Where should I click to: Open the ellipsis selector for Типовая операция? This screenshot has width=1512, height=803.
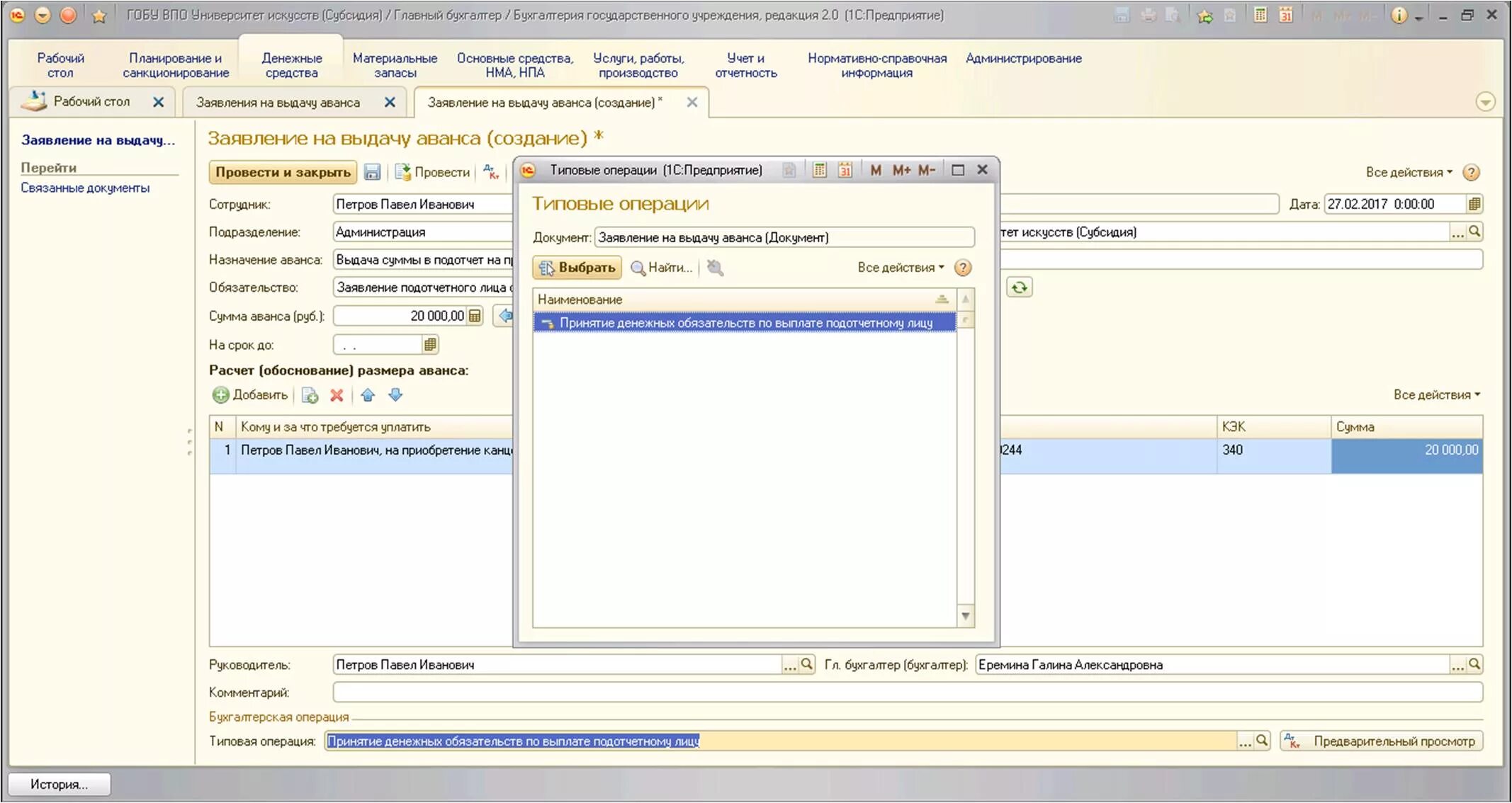pos(1245,741)
